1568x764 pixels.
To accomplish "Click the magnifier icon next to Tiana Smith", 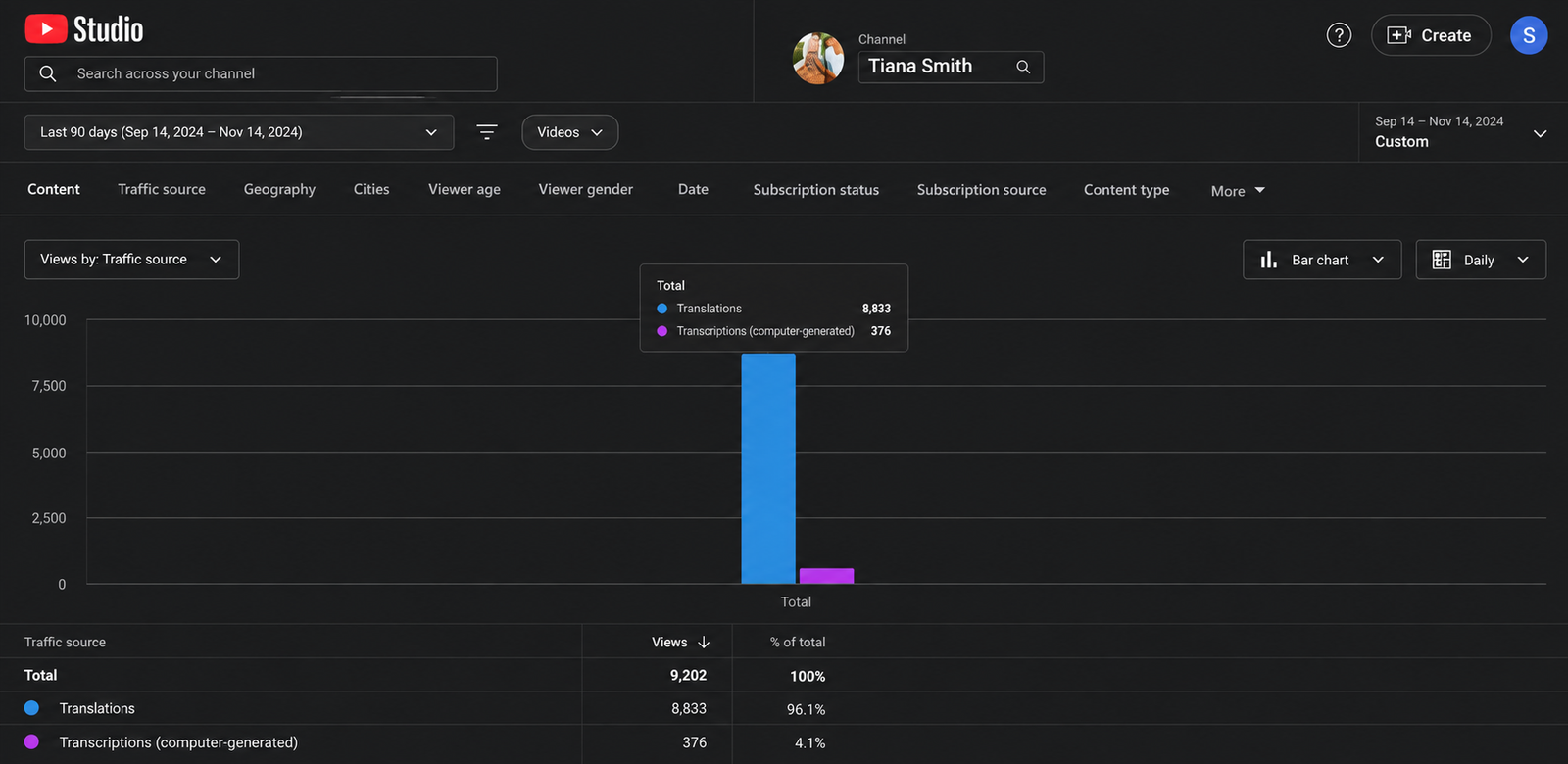I will pos(1023,67).
